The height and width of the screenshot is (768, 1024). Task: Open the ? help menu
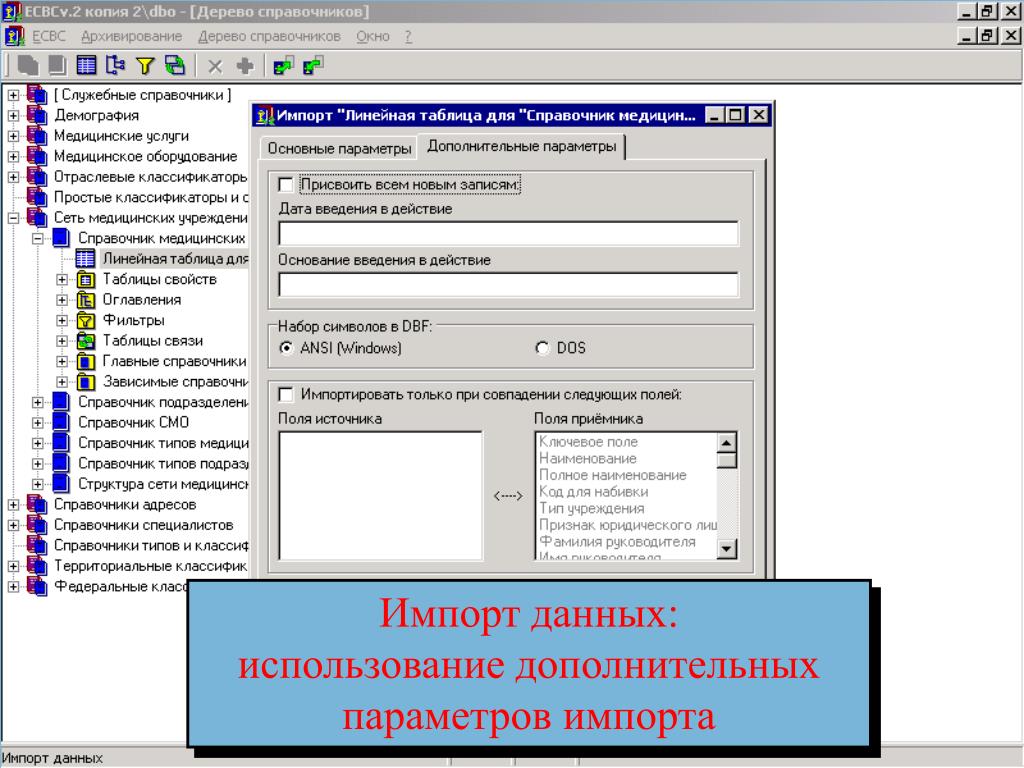(x=408, y=37)
